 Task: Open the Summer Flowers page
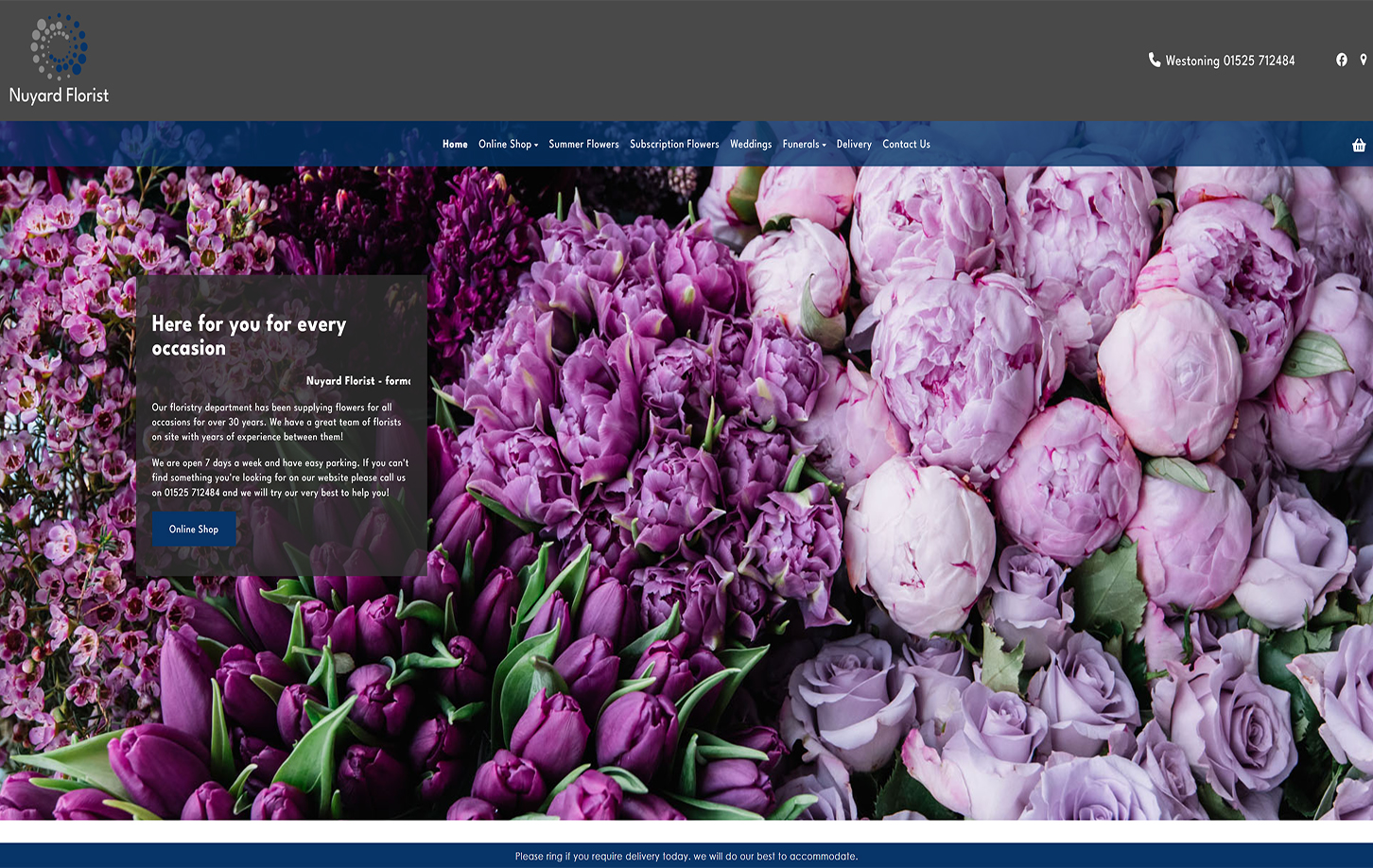[x=583, y=144]
